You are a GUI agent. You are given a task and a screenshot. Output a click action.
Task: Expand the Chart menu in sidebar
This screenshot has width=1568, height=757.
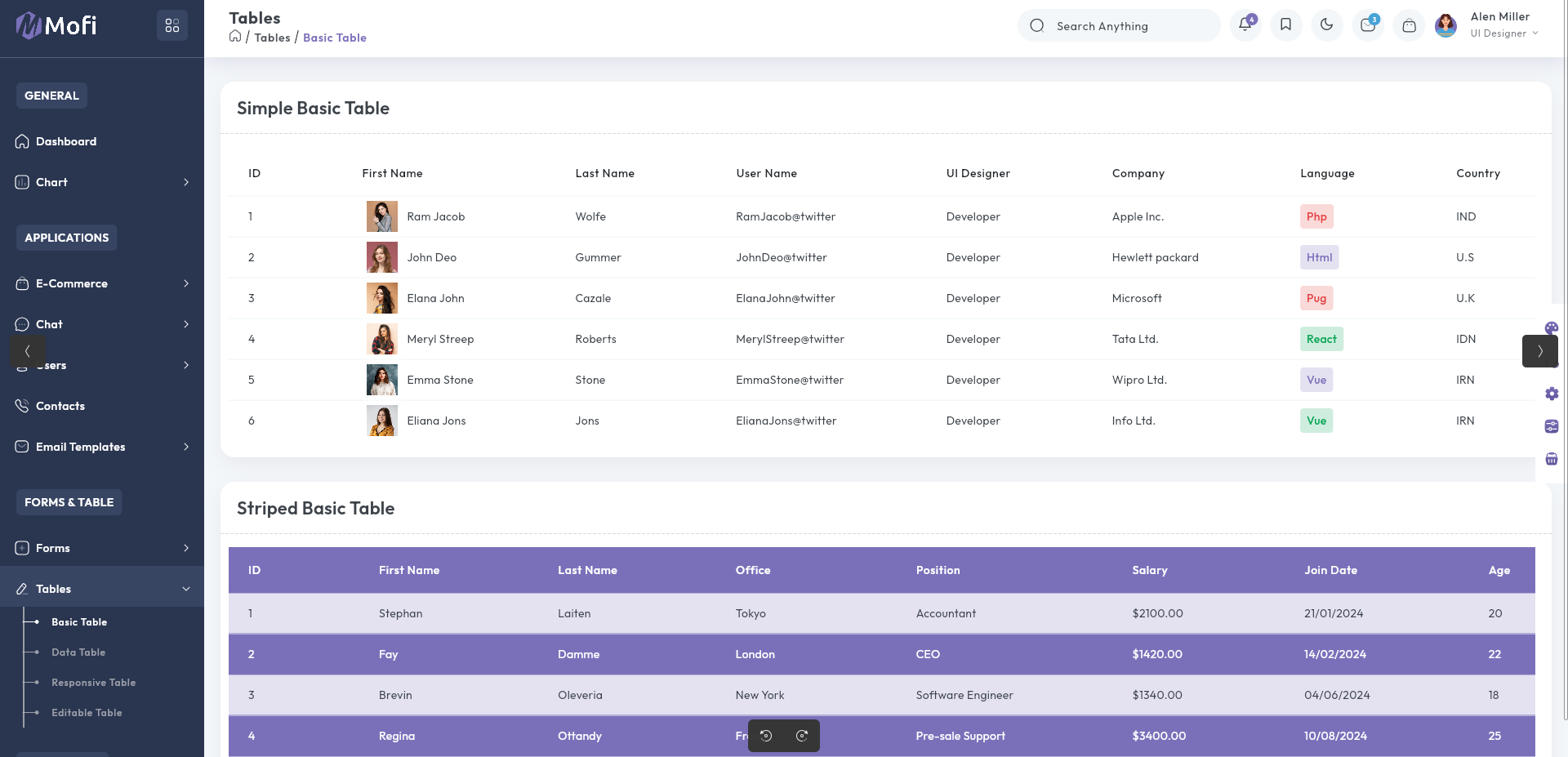click(102, 182)
